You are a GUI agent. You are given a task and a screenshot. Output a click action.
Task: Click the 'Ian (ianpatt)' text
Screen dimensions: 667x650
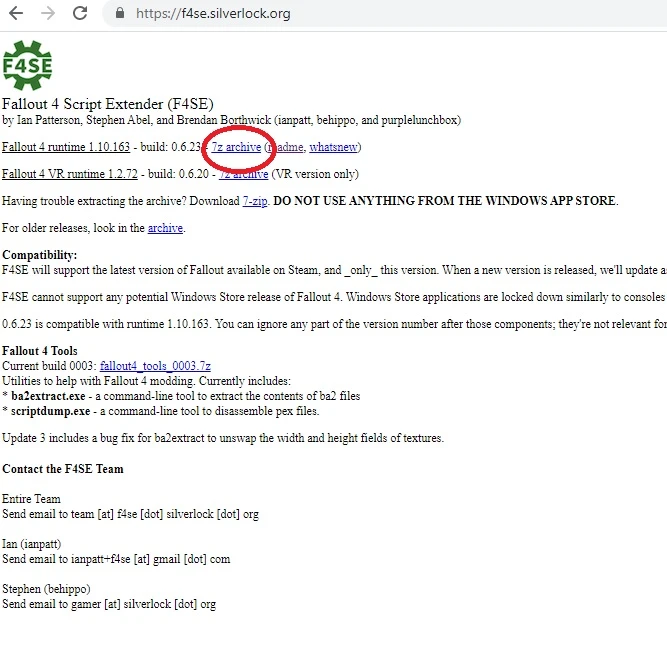(31, 544)
